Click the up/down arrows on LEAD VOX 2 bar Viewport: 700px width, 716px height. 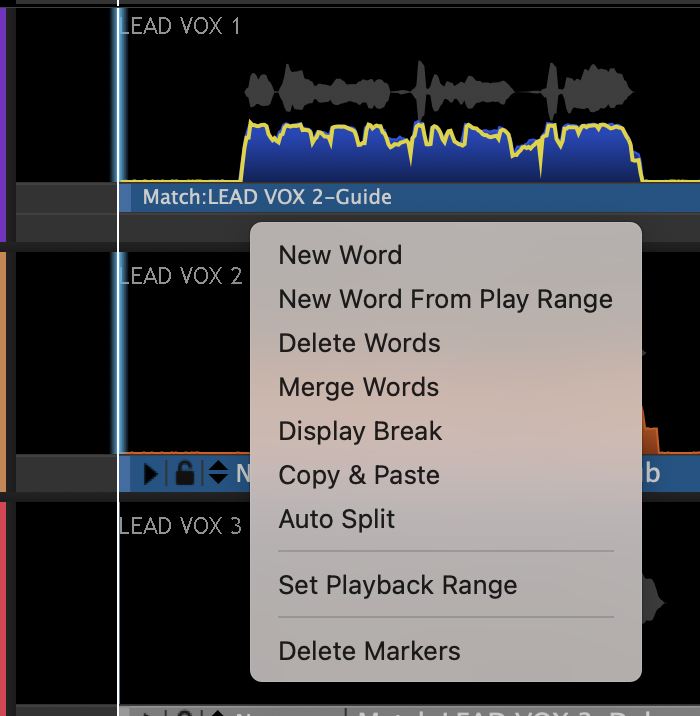[x=217, y=473]
